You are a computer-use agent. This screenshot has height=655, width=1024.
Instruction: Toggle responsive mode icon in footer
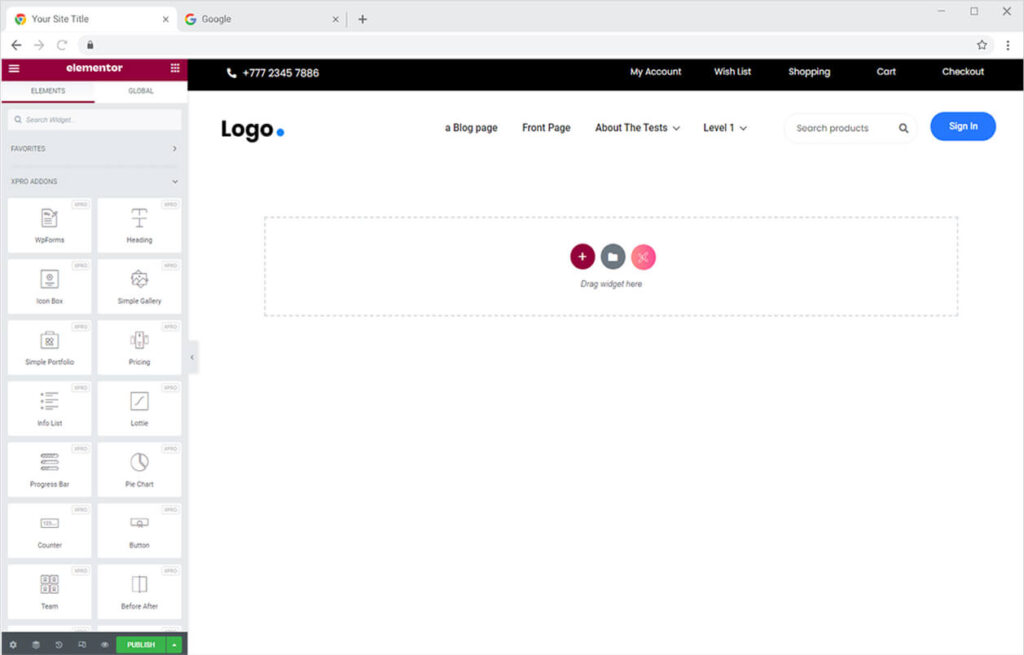(x=82, y=645)
